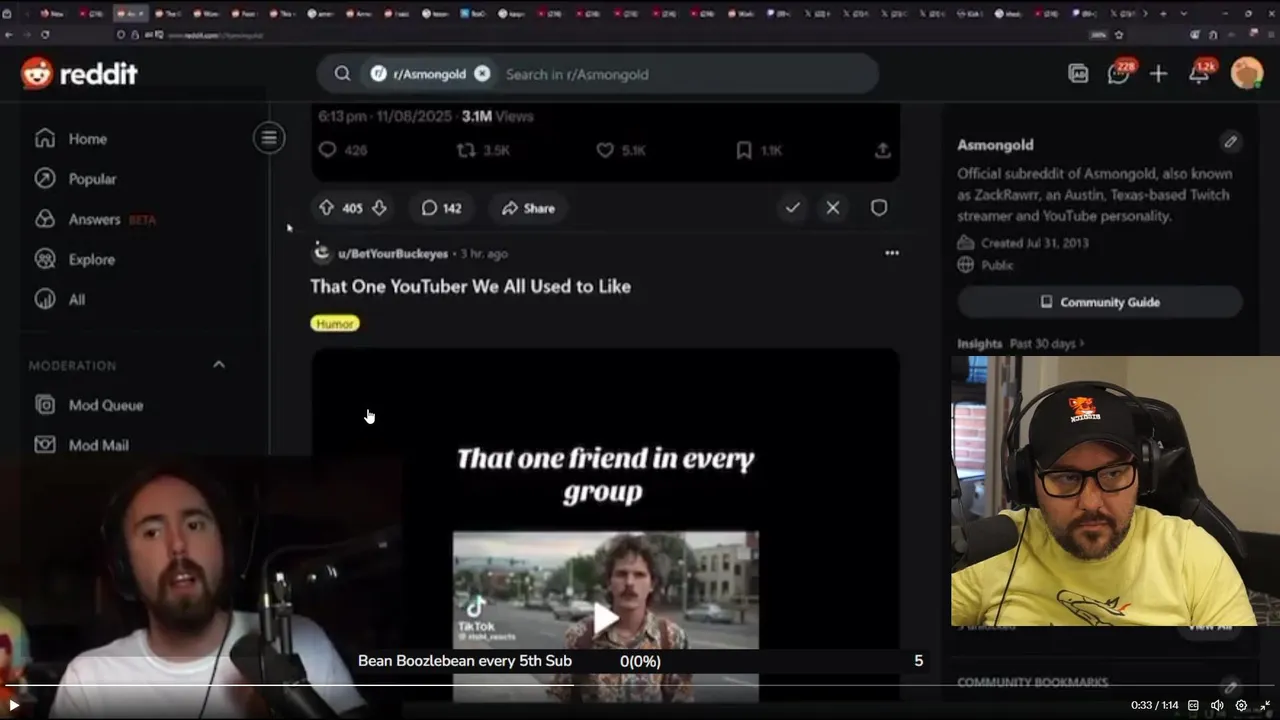This screenshot has height=720, width=1280.
Task: Remove the r/Asmongold search filter chip
Action: coord(482,74)
